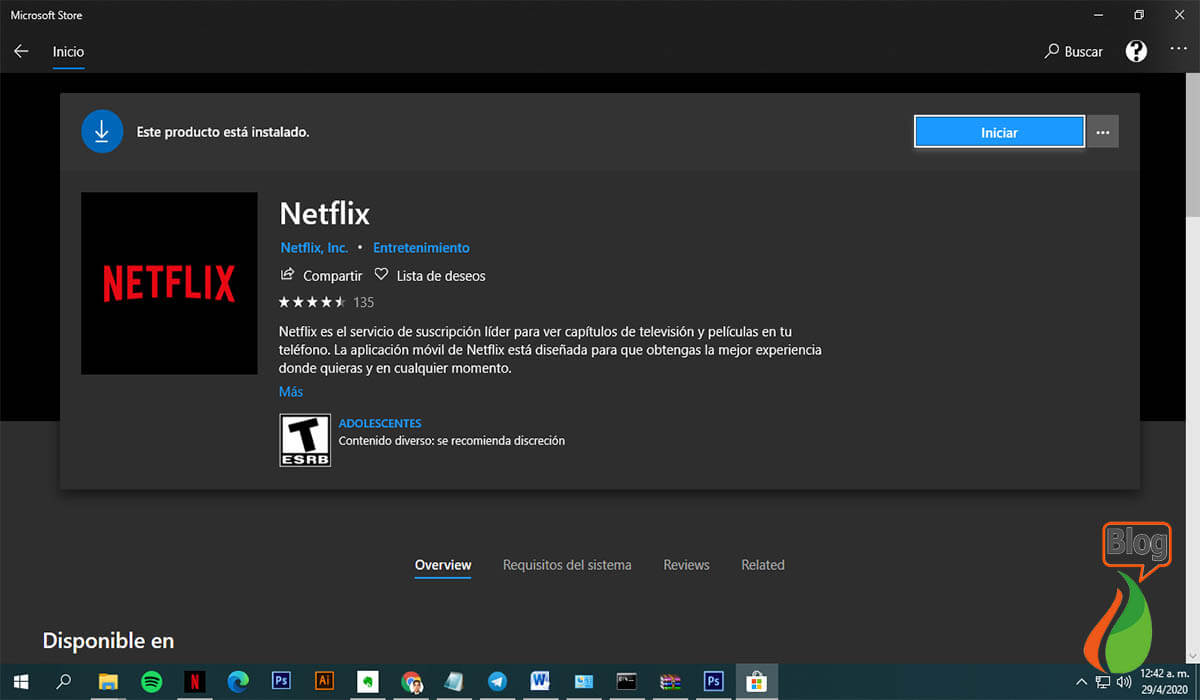Open the user account profile icon

point(1136,51)
